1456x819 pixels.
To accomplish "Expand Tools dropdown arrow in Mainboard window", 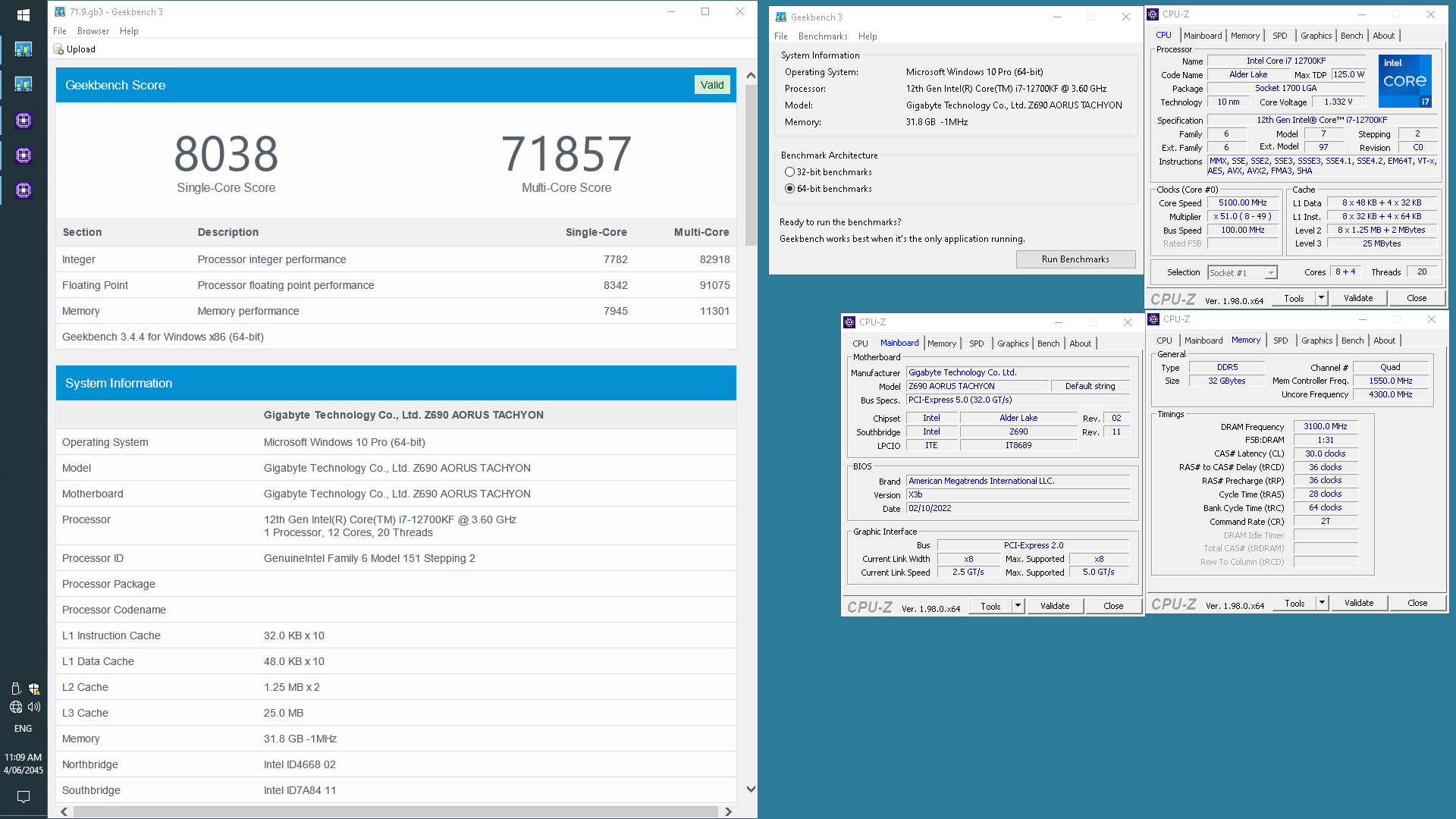I will click(x=1018, y=606).
